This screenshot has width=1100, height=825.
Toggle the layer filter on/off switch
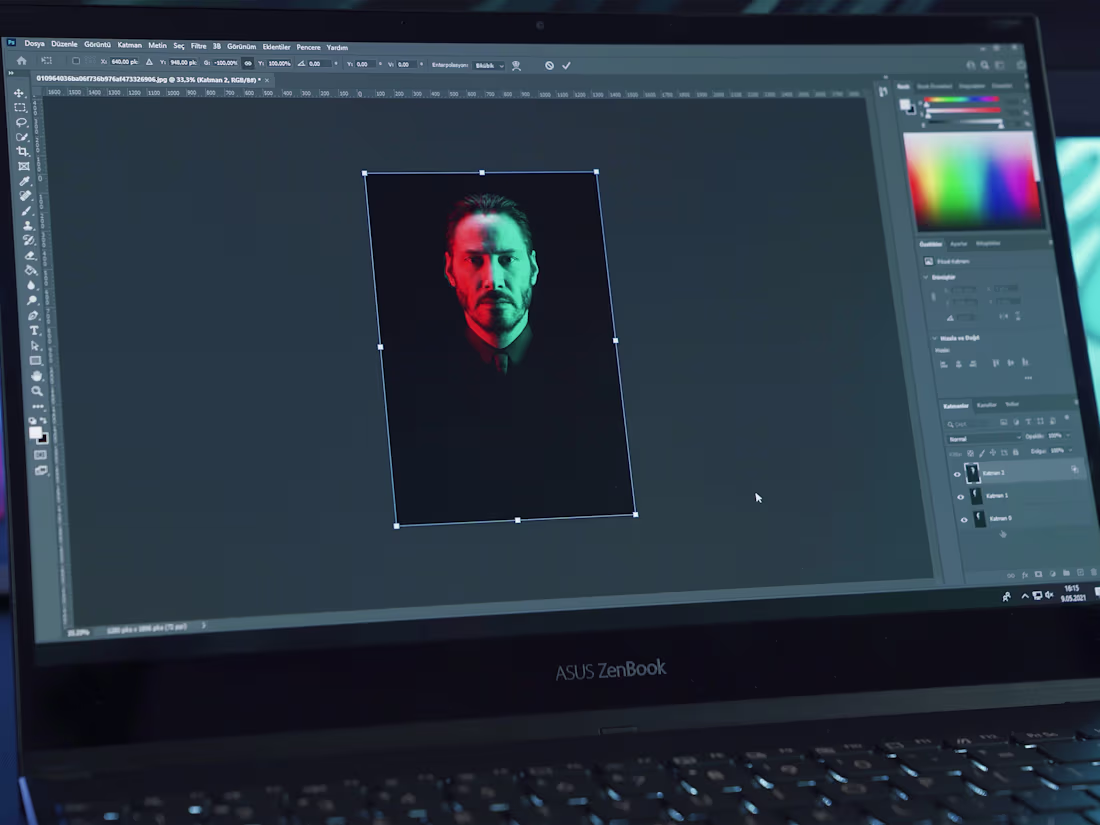click(1067, 418)
